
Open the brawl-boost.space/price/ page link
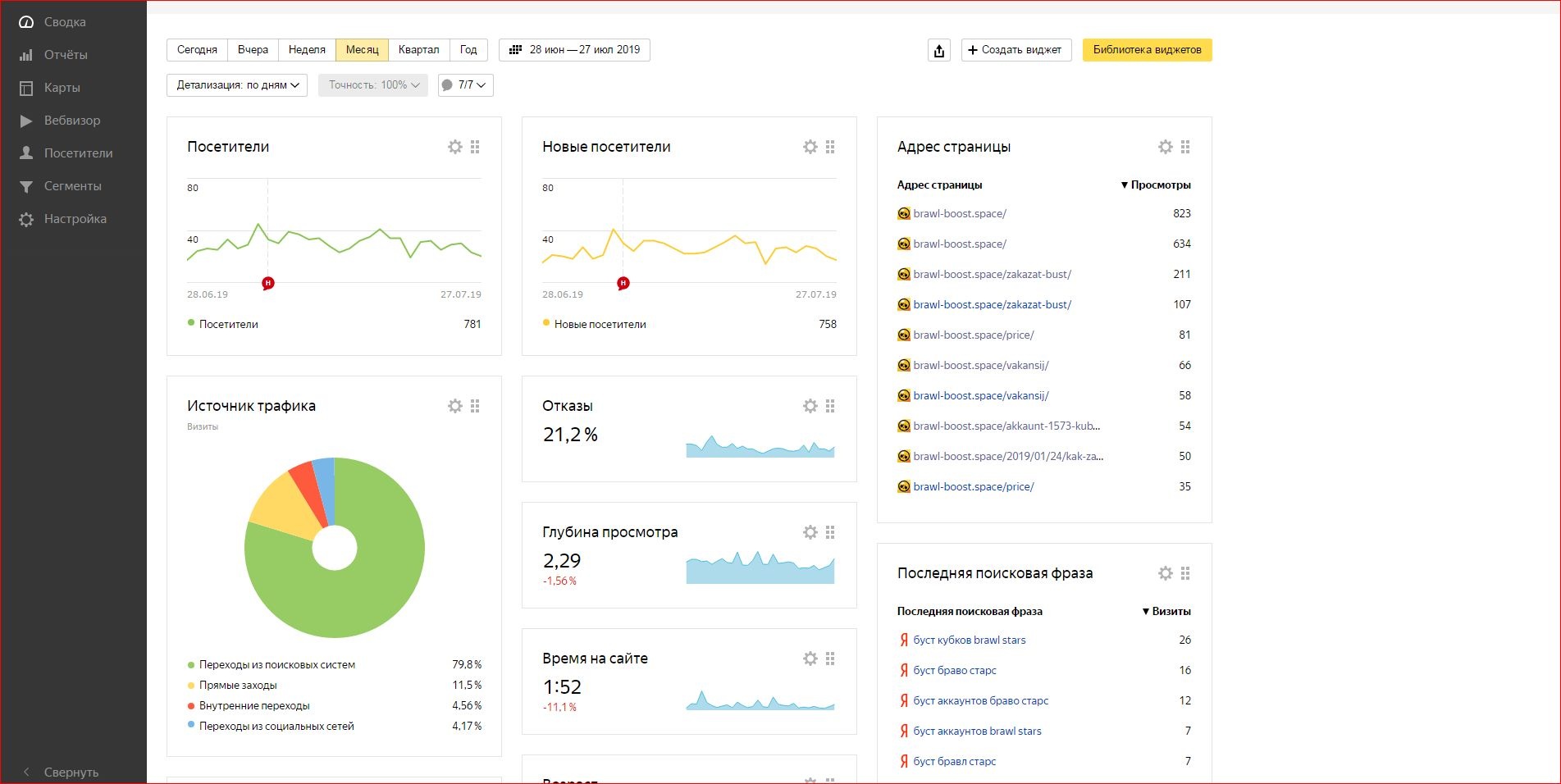coord(974,335)
